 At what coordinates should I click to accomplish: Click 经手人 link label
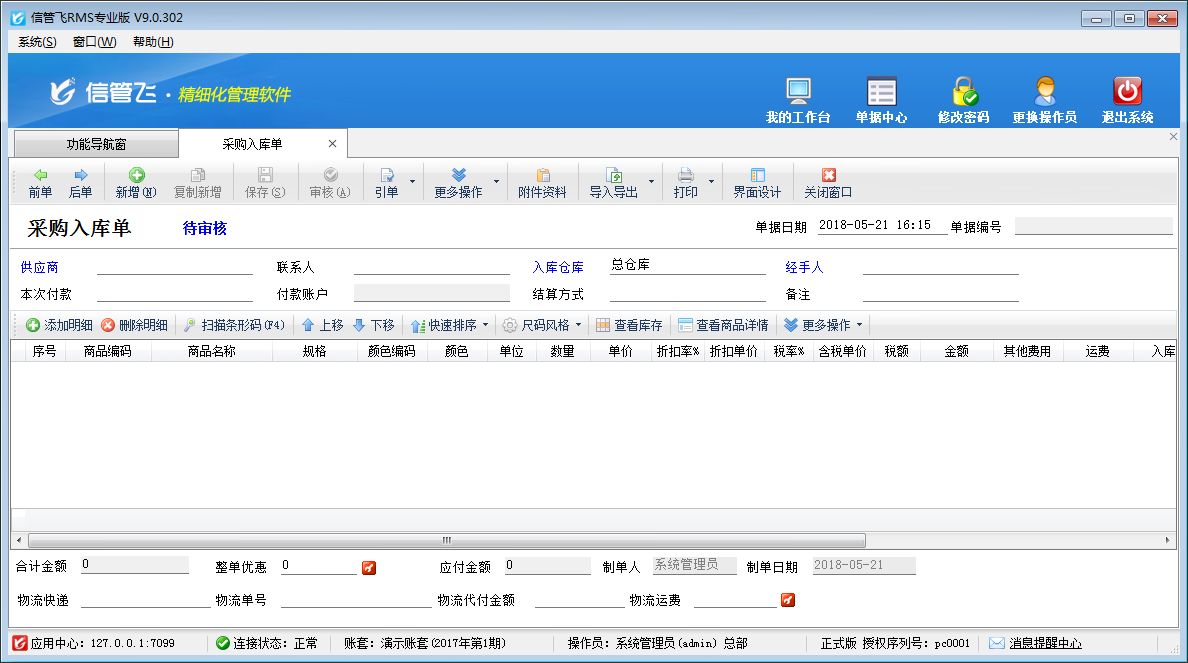[804, 267]
